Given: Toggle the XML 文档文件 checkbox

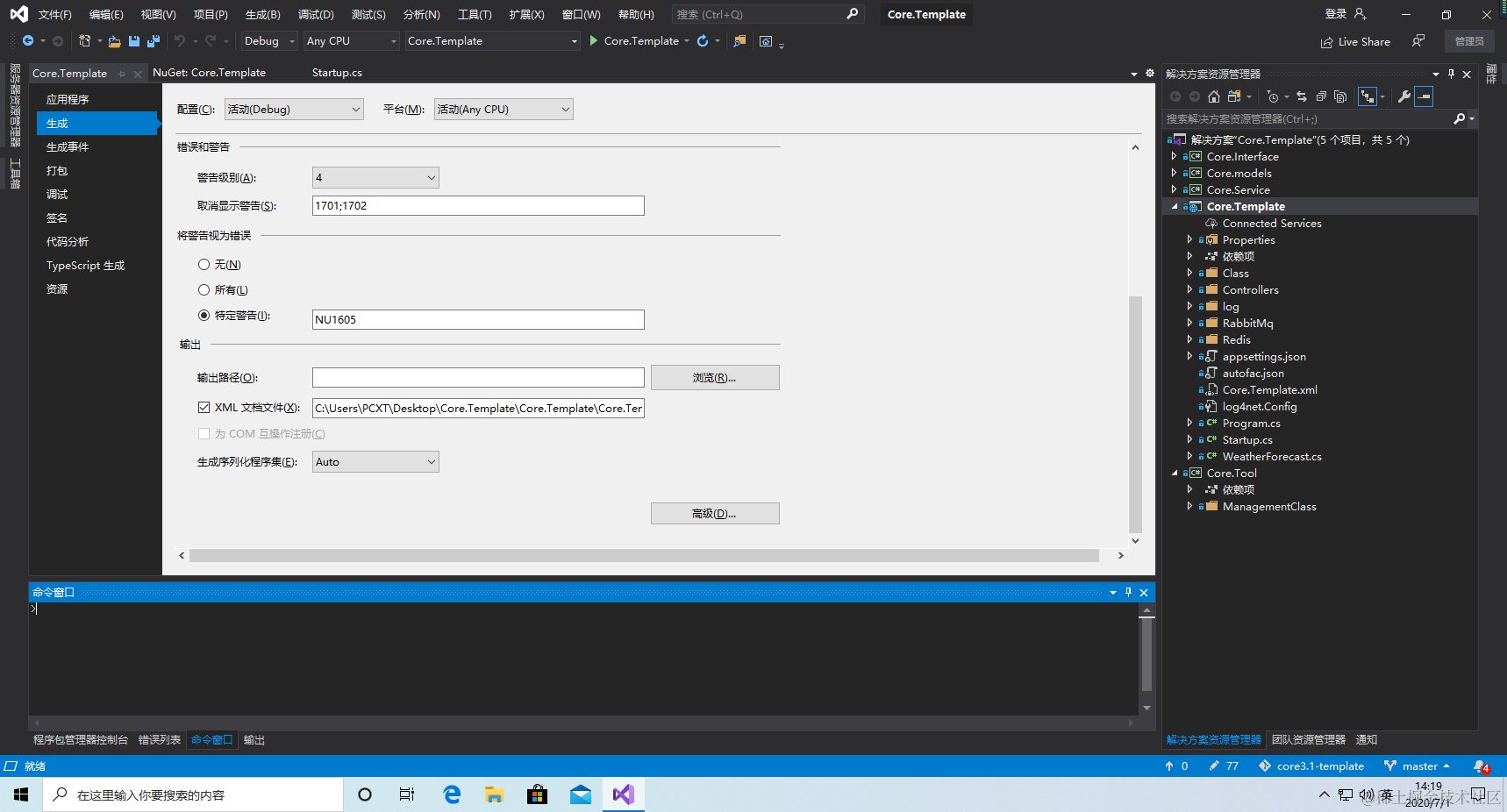Looking at the screenshot, I should 204,407.
